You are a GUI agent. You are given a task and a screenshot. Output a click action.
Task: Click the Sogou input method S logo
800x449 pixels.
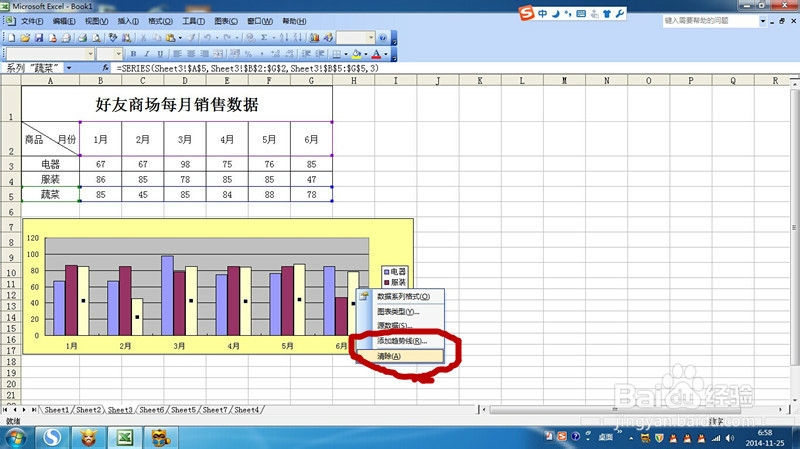(527, 13)
